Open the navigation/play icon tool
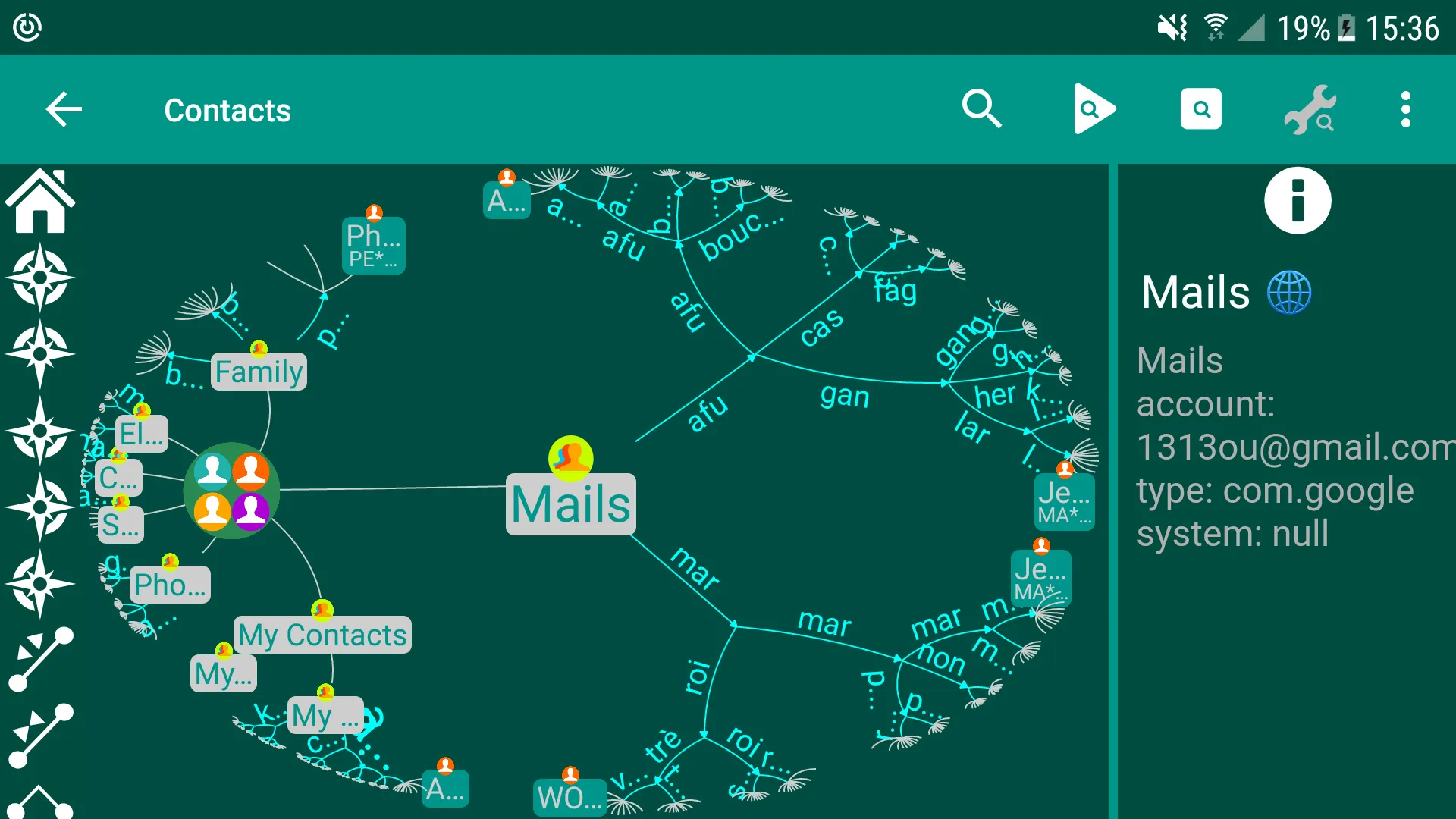 pyautogui.click(x=1091, y=109)
